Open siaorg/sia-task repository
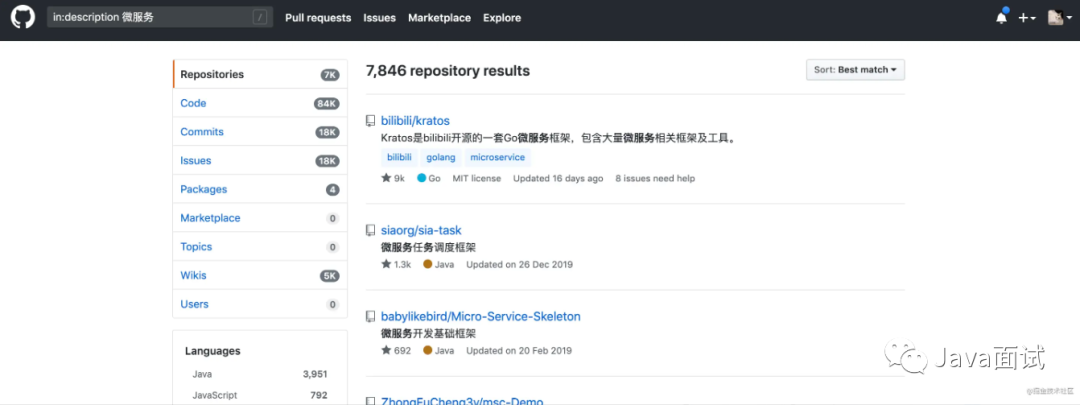 pos(421,230)
